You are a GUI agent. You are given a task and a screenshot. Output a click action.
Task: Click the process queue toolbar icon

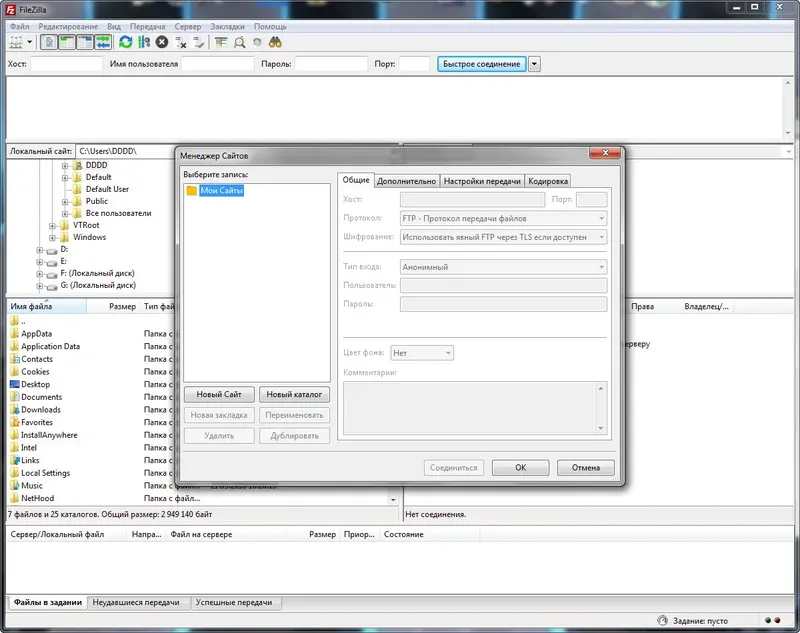point(144,42)
